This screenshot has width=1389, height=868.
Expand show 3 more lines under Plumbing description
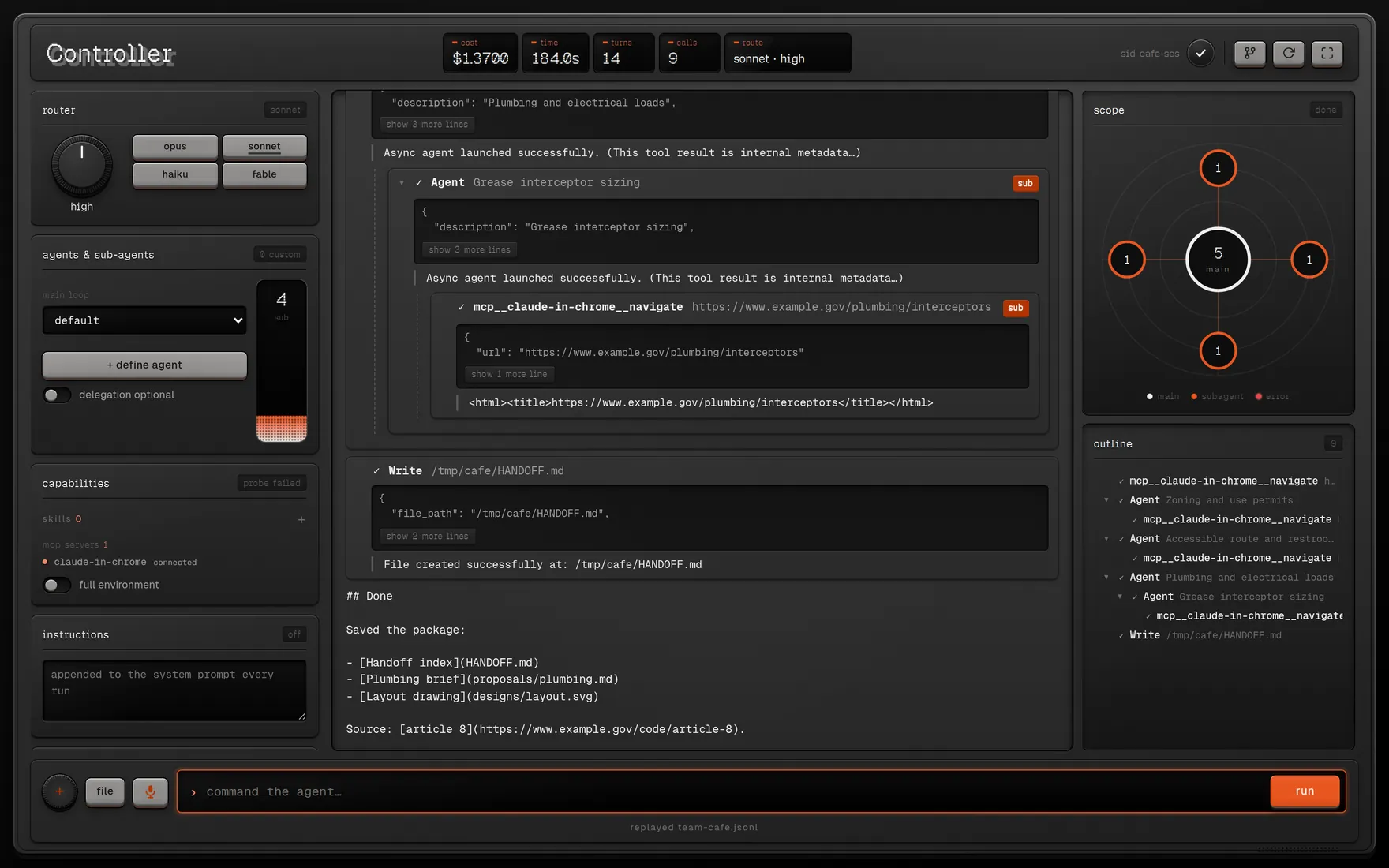427,125
